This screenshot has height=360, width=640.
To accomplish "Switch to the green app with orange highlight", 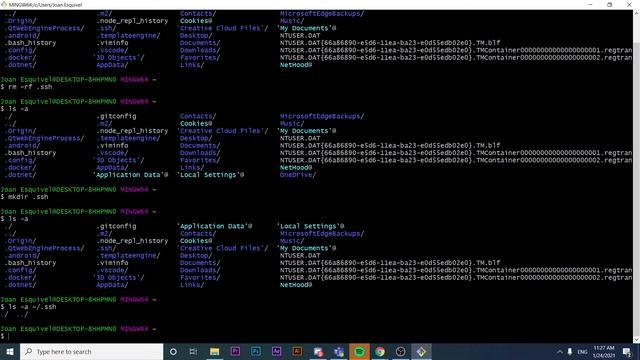I will (359, 351).
